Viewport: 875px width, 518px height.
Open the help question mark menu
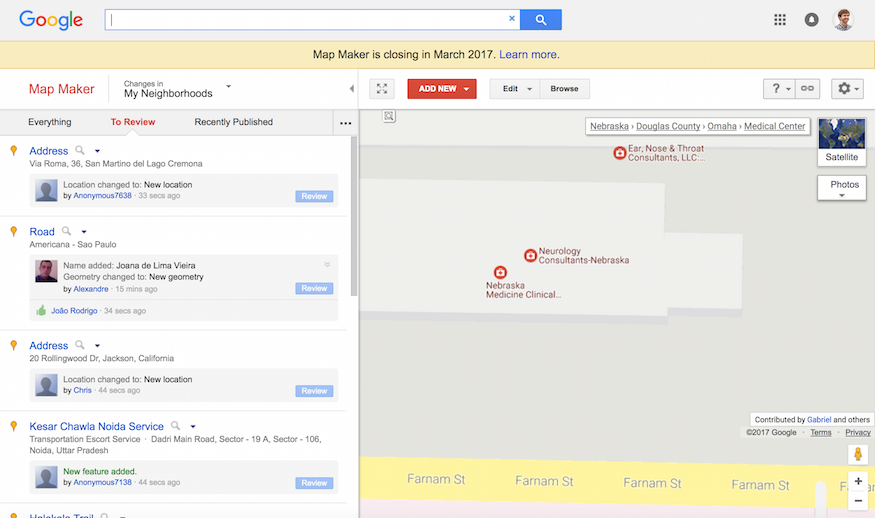click(x=779, y=89)
